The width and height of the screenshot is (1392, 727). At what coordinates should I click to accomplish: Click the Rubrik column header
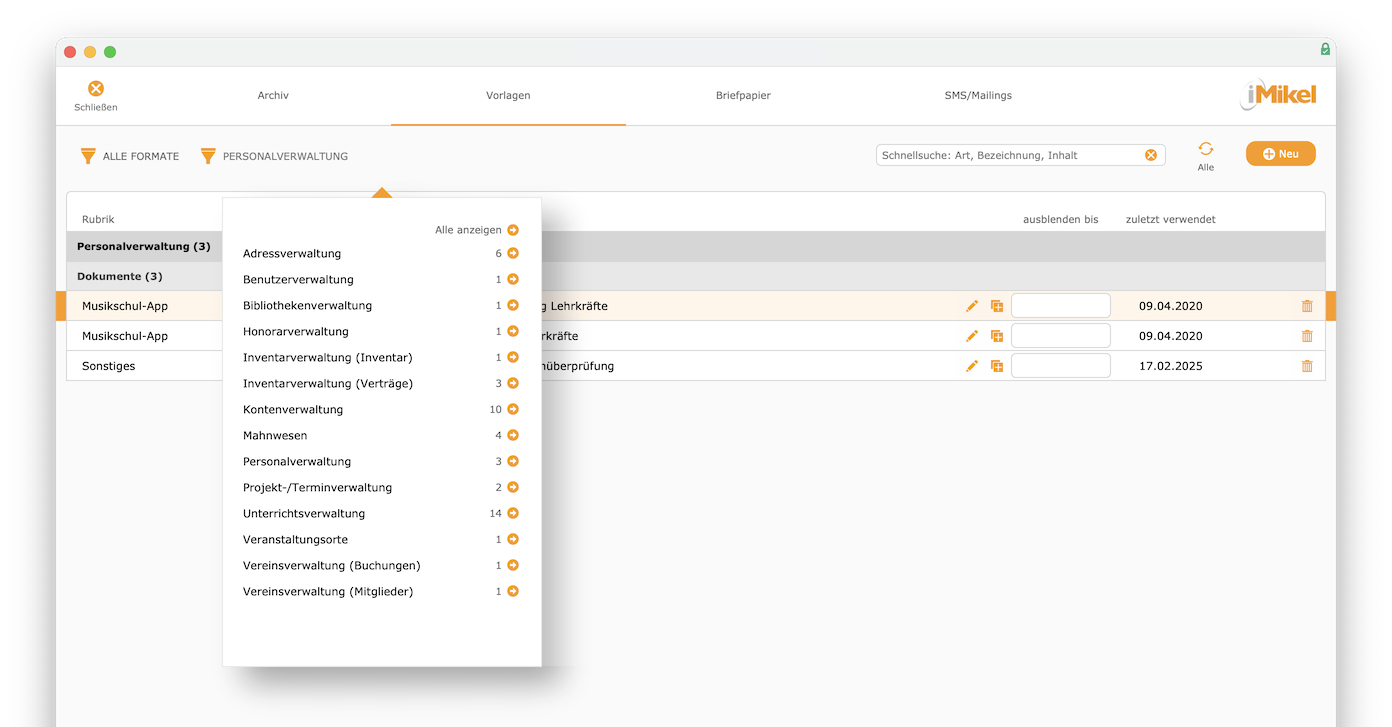(98, 219)
